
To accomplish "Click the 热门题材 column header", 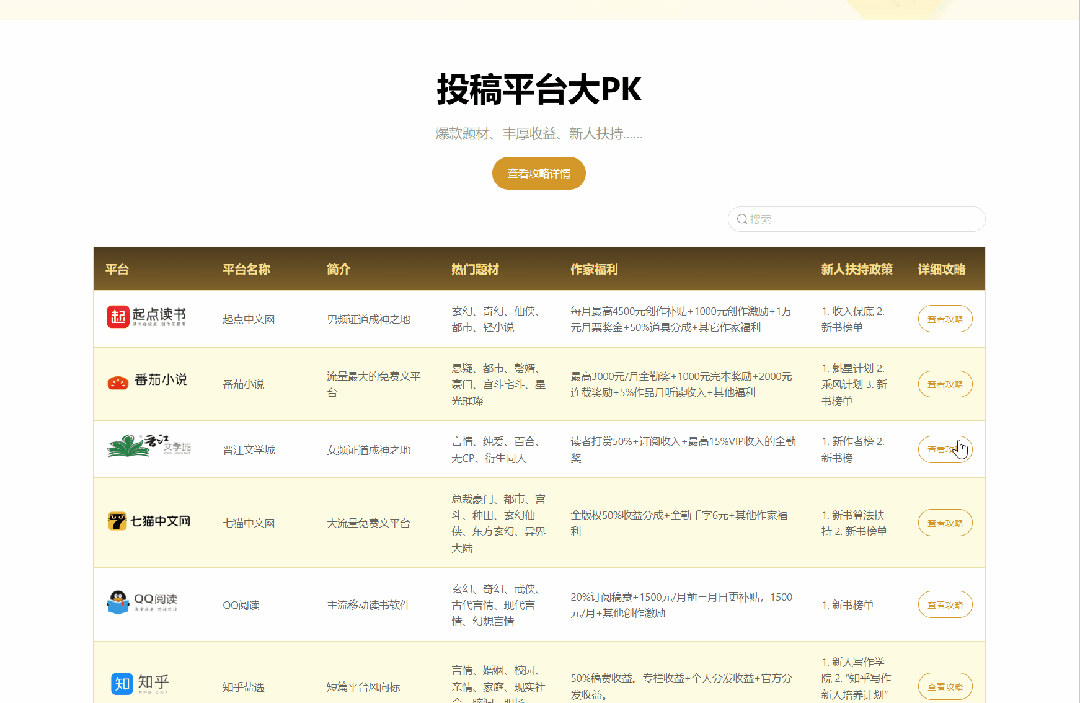I will point(475,269).
